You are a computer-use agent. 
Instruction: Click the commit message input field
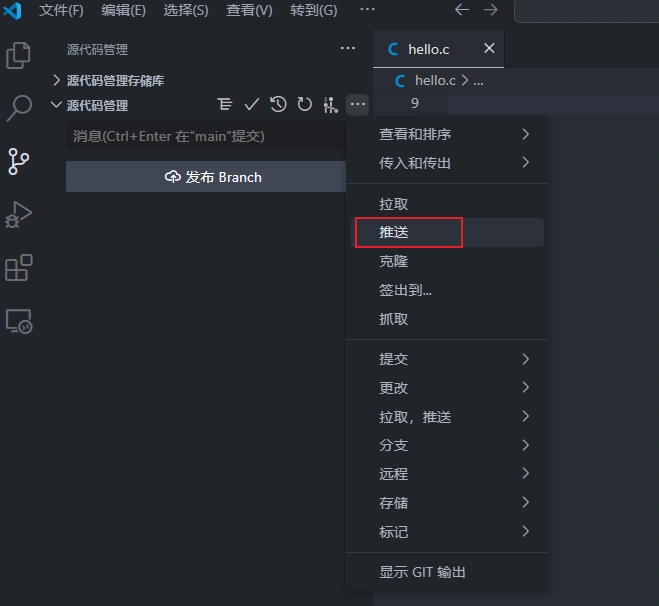[206, 136]
